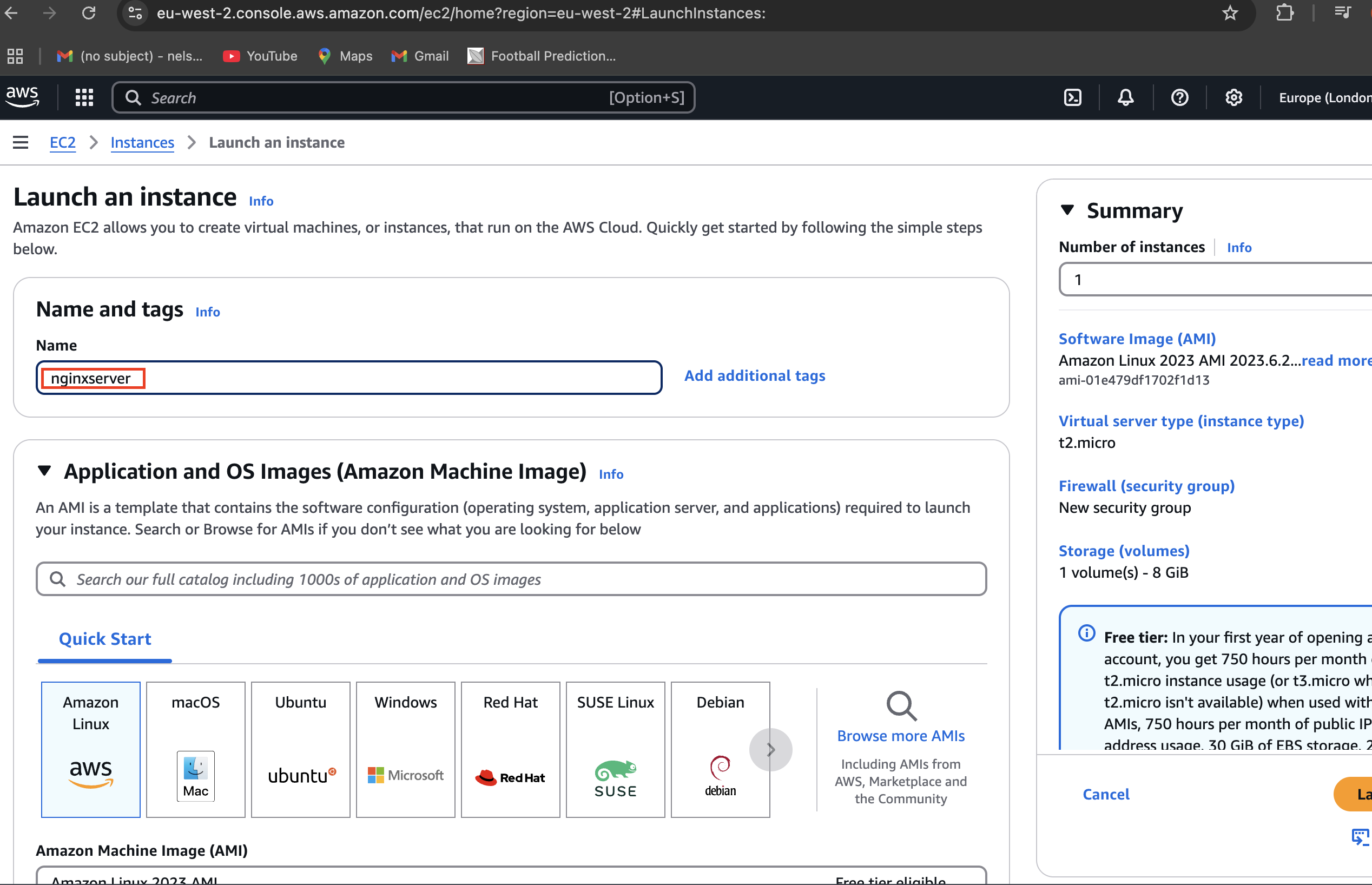Open Firewall (security group) summary link
This screenshot has height=885, width=1372.
pos(1146,486)
